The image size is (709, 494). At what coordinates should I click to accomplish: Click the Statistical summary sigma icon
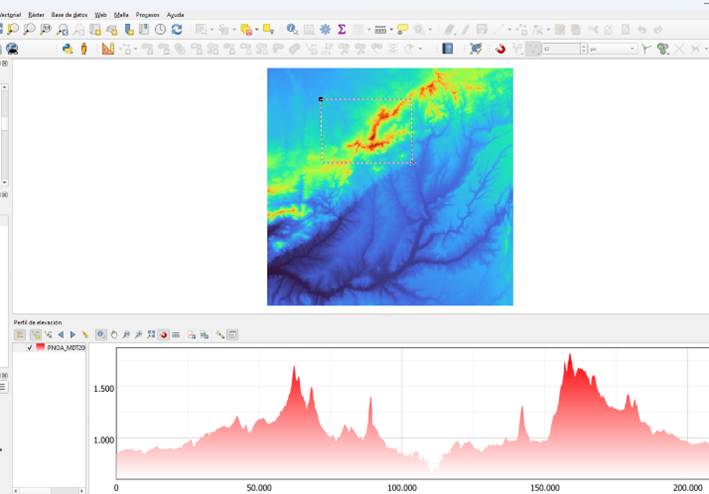click(x=342, y=30)
